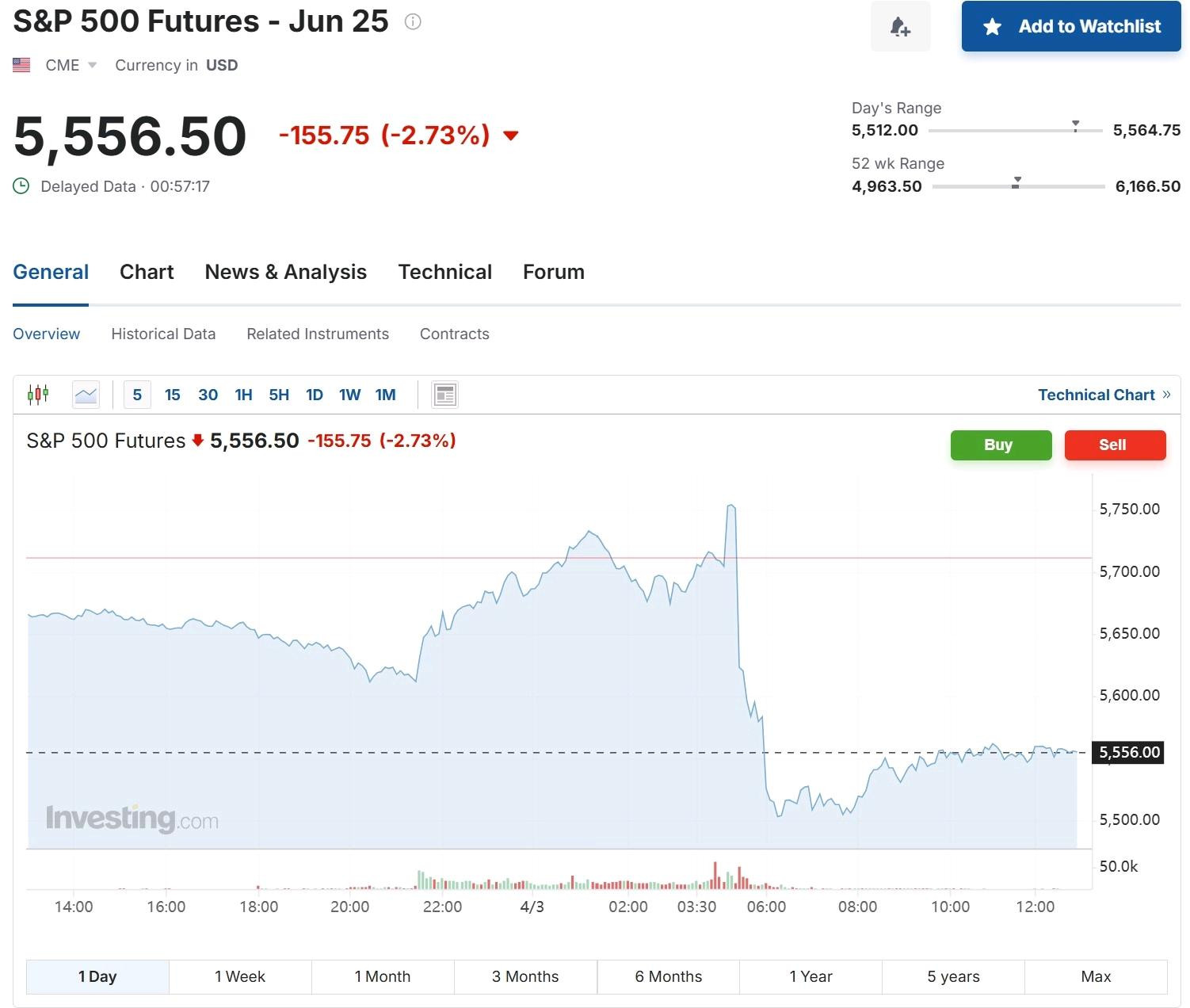Click the alert bell icon
Image resolution: width=1190 pixels, height=1008 pixels.
(x=900, y=27)
